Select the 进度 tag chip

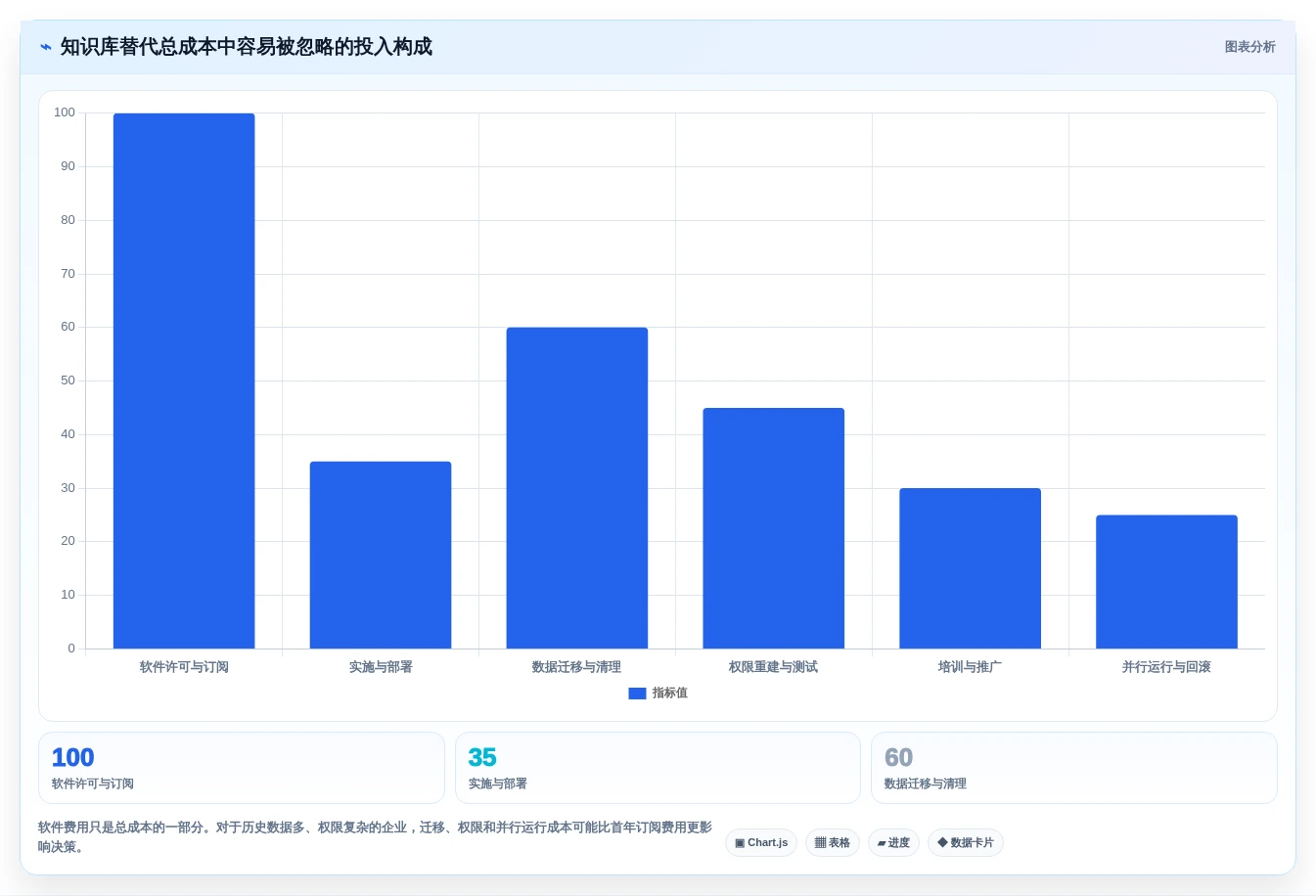(893, 842)
